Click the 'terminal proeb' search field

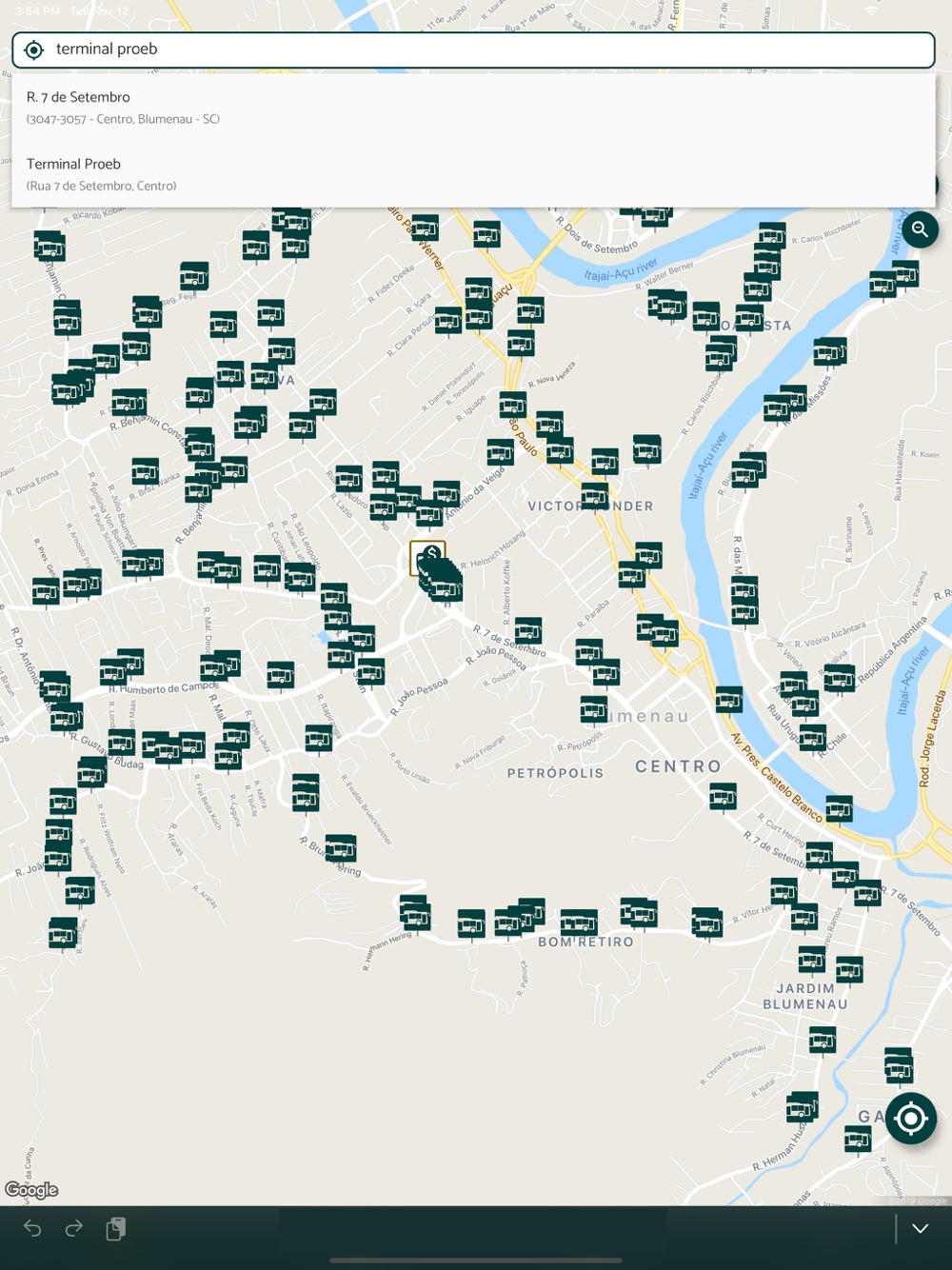473,50
